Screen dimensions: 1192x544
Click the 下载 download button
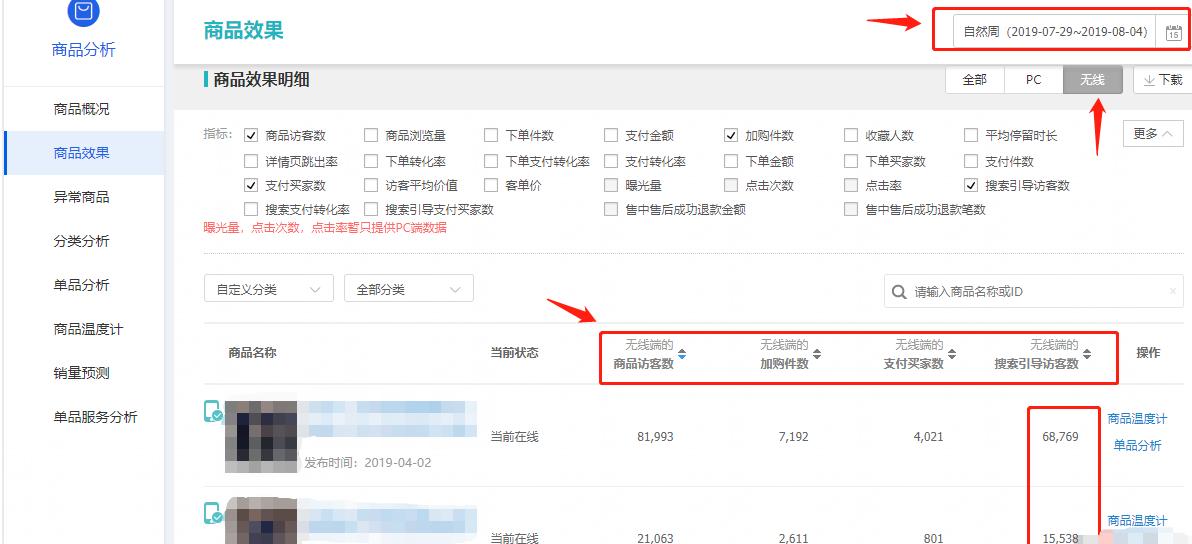click(1163, 80)
